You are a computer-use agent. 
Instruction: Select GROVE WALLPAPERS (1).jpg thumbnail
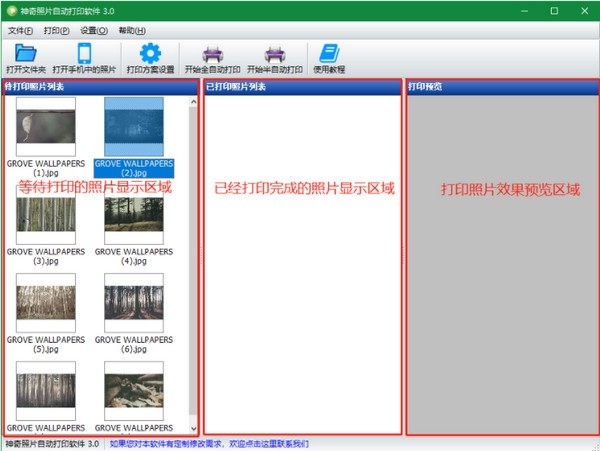coord(46,126)
